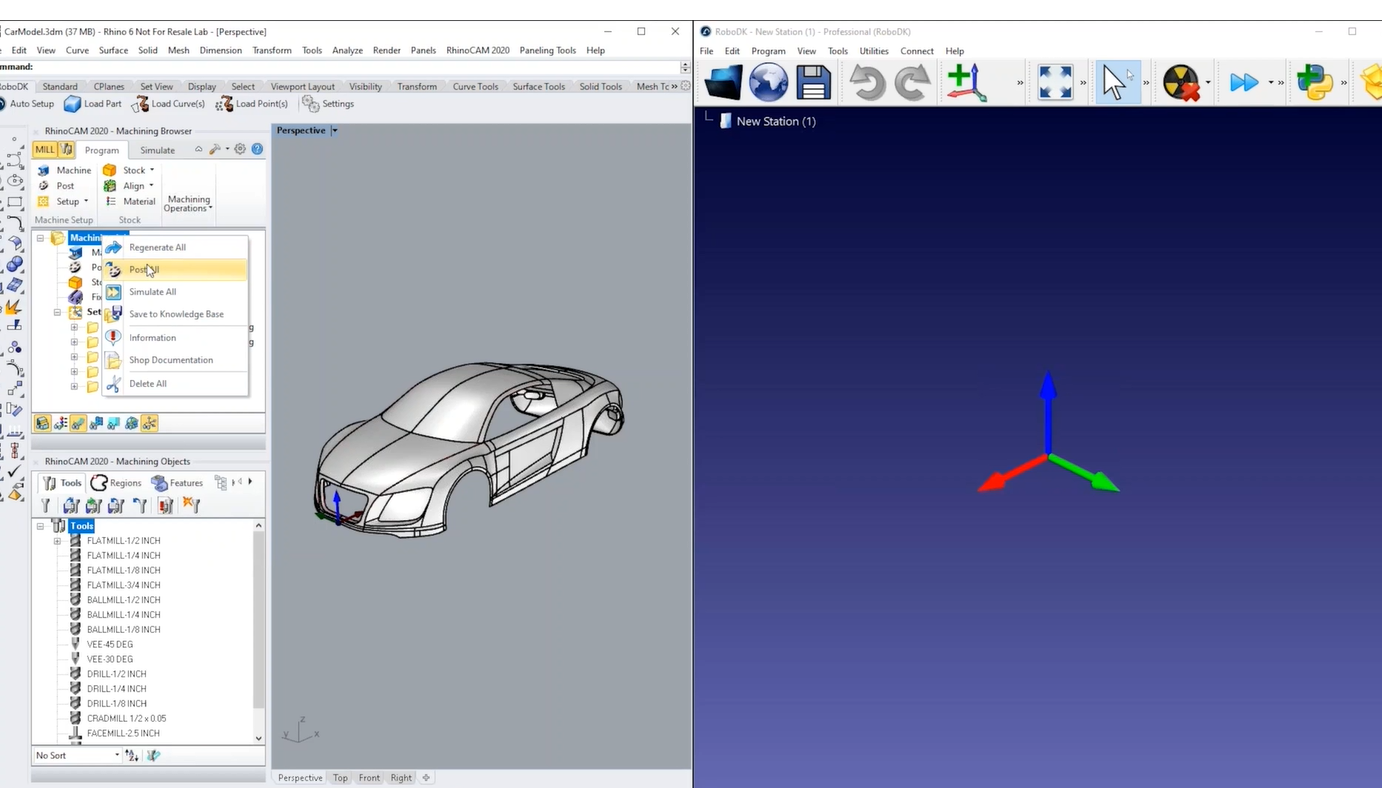Viewport: 1382px width, 788px height.
Task: Click the RhinoCAM help question mark icon
Action: click(x=257, y=149)
